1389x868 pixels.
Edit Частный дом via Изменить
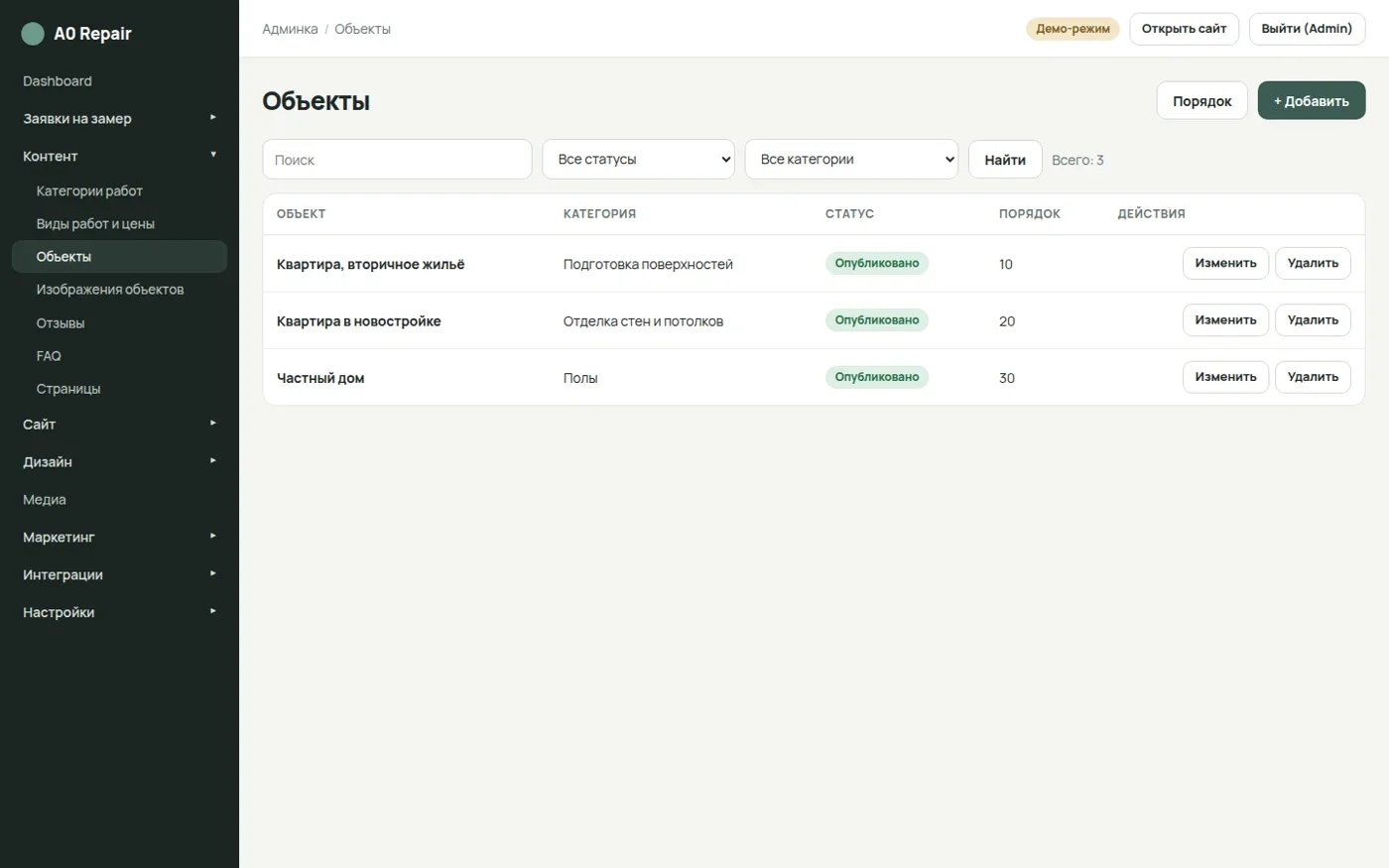coord(1225,377)
